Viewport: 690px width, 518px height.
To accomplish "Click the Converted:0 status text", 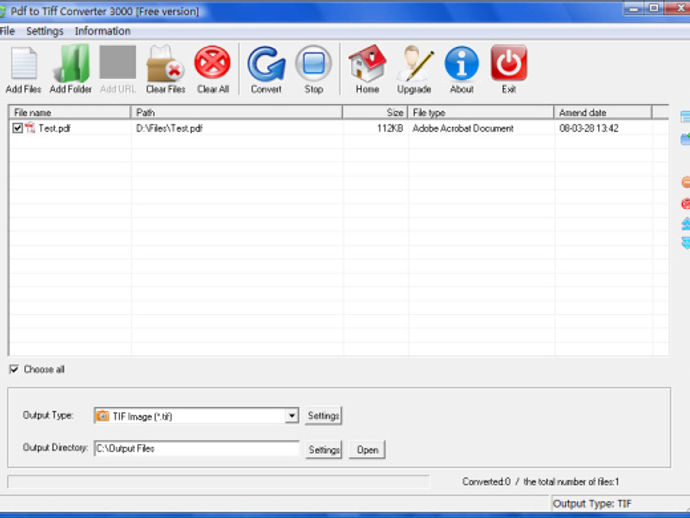I will (x=486, y=482).
